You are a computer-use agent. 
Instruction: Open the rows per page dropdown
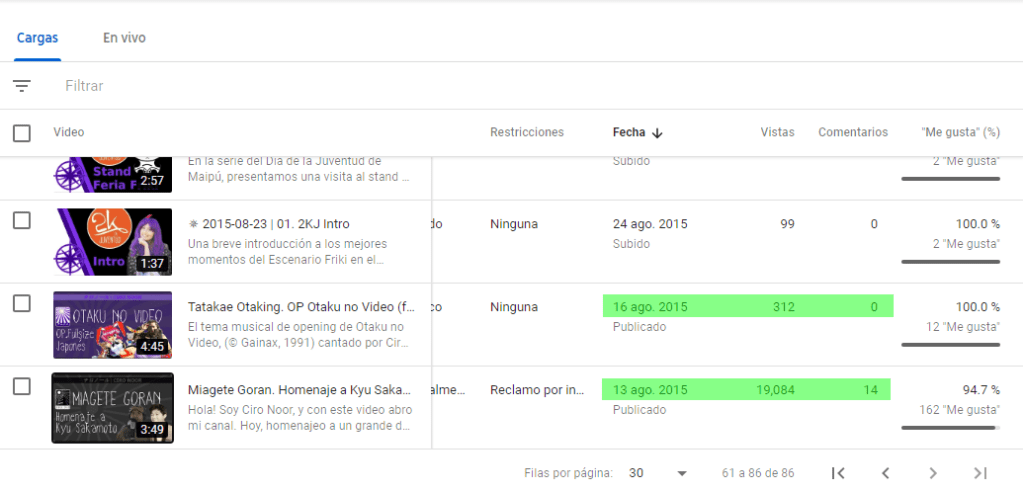tap(659, 473)
